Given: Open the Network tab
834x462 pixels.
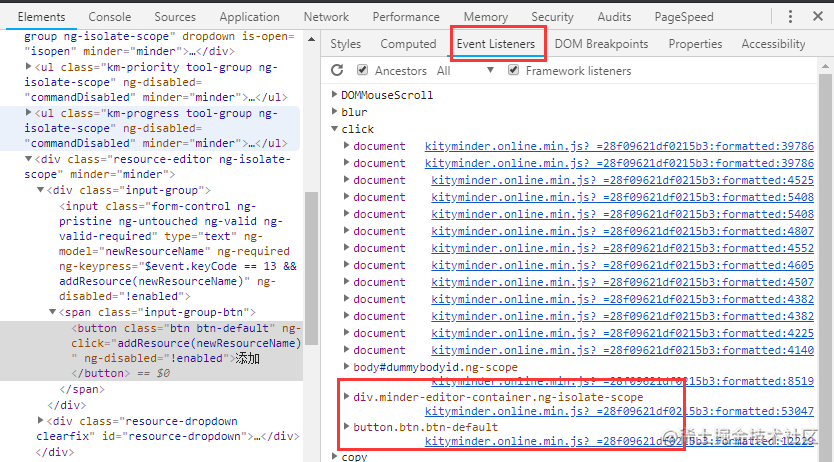Looking at the screenshot, I should pos(326,17).
